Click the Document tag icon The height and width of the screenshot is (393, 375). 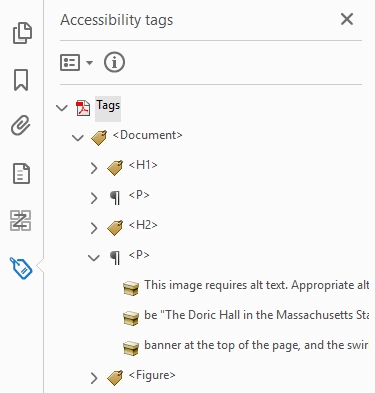click(99, 138)
